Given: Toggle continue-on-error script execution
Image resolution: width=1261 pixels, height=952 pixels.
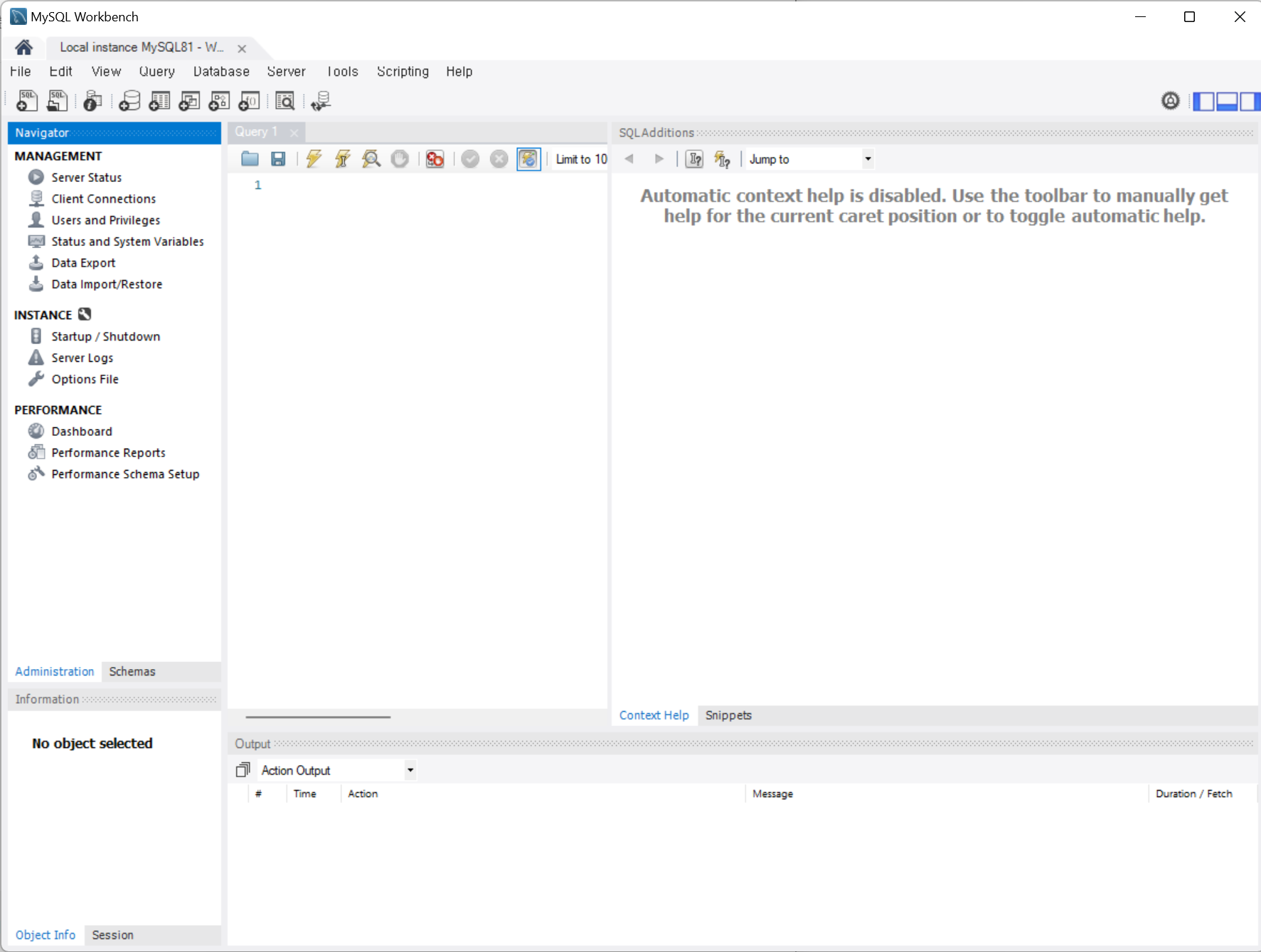Looking at the screenshot, I should [435, 159].
